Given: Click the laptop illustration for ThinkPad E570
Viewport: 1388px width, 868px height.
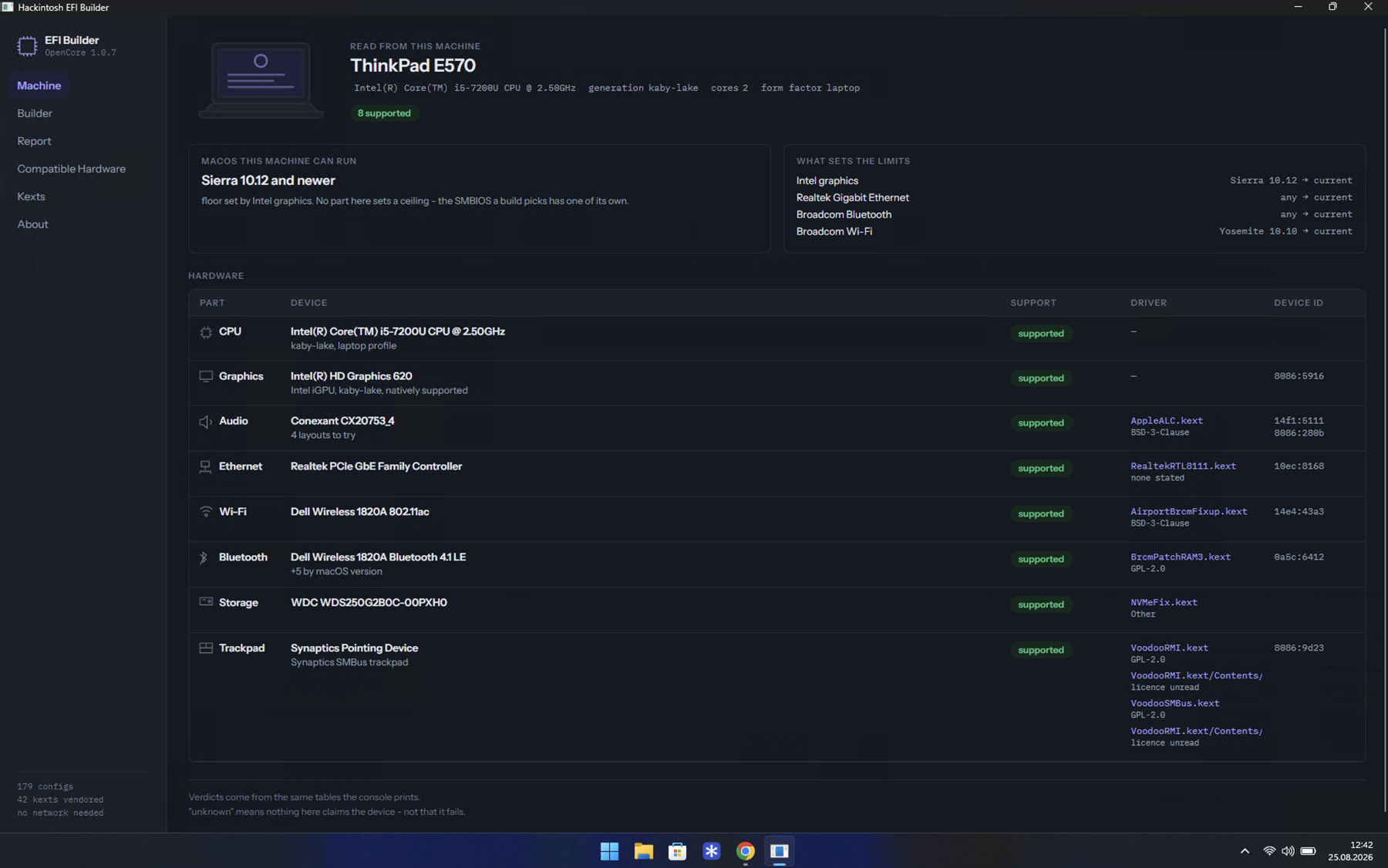Looking at the screenshot, I should coord(261,80).
